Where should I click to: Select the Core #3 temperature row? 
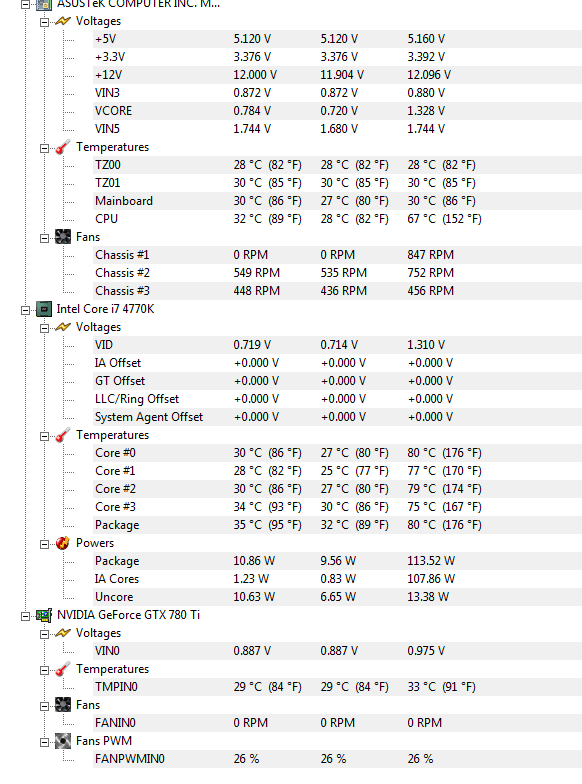coord(338,507)
